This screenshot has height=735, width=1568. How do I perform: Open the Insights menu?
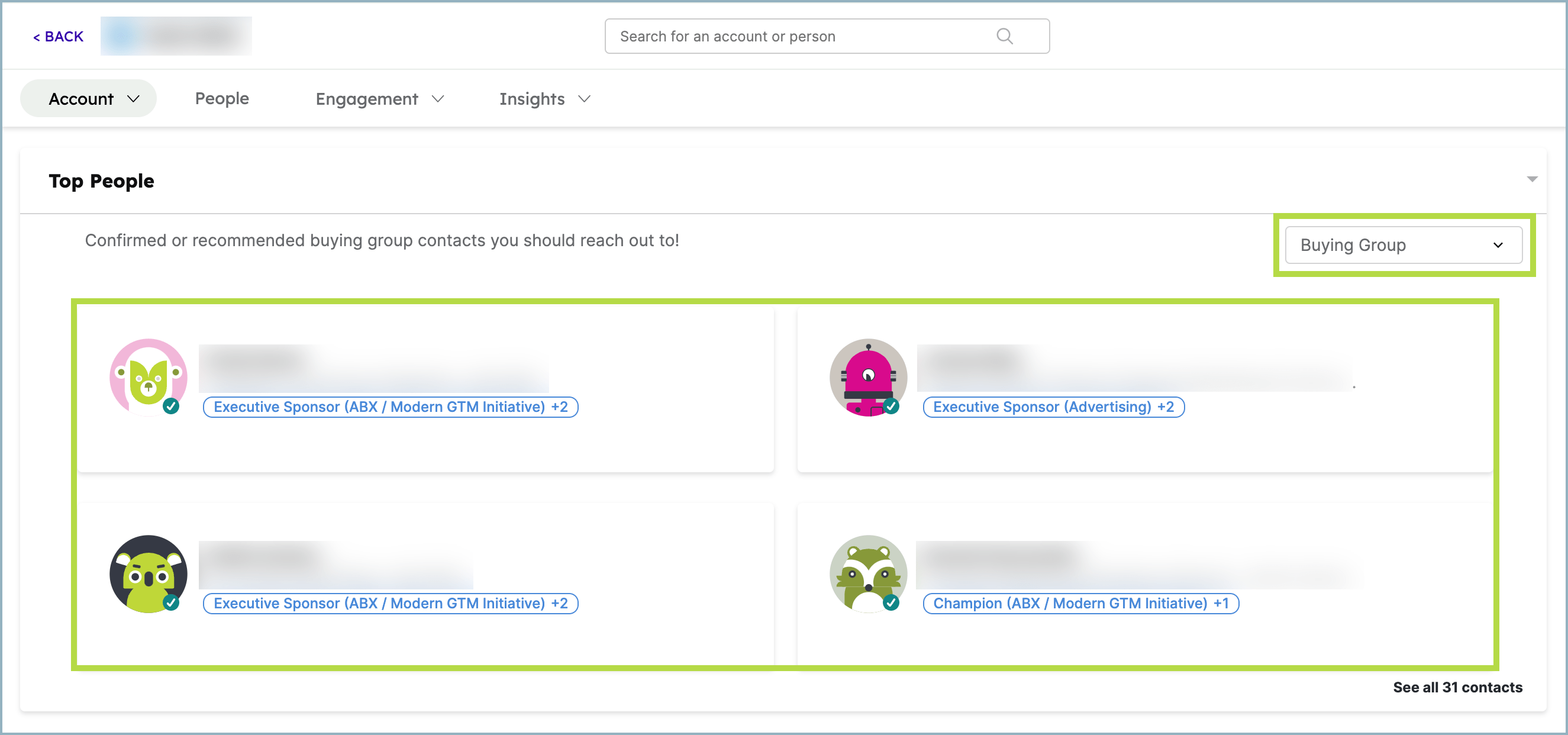[x=544, y=99]
